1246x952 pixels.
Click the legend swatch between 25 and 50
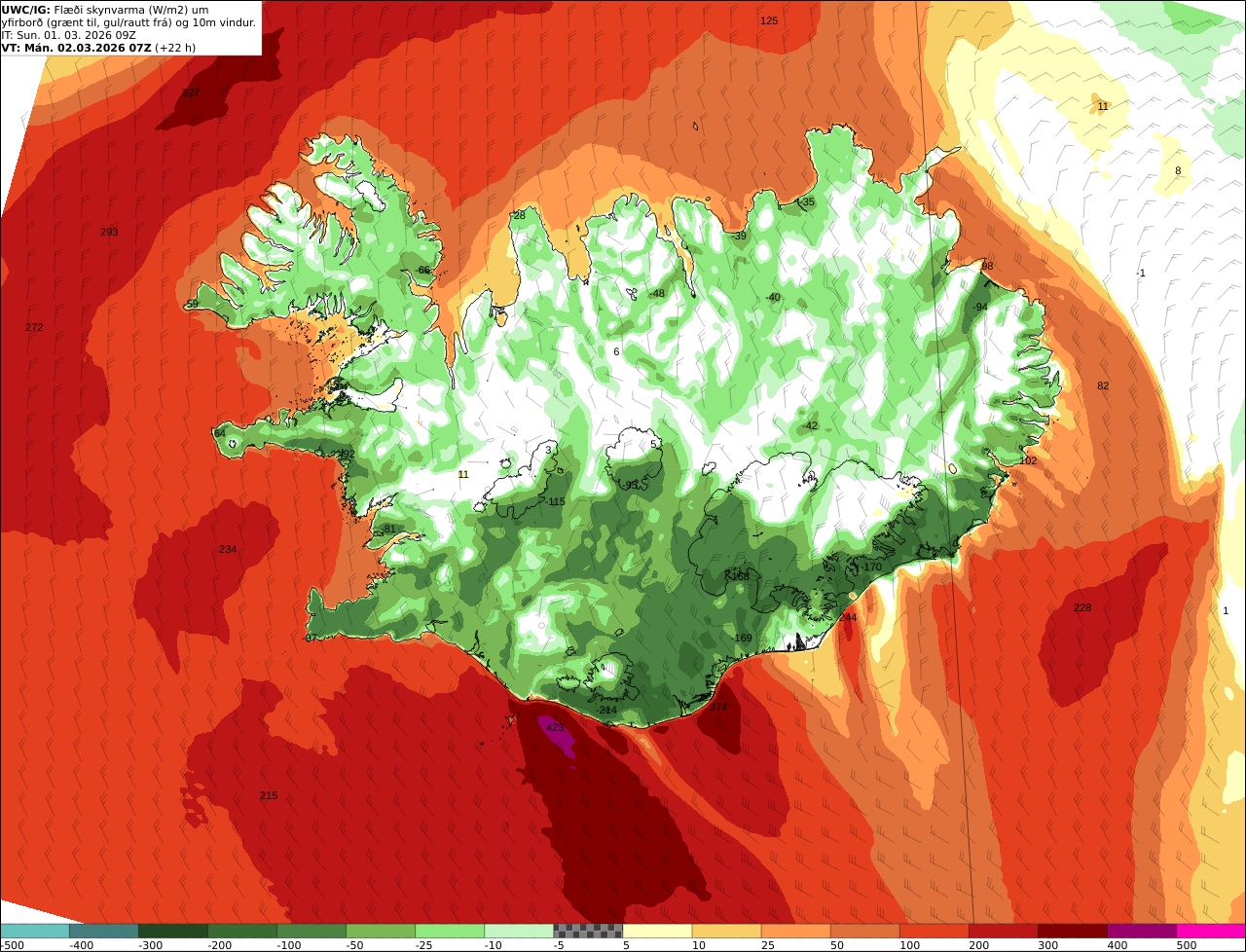795,931
